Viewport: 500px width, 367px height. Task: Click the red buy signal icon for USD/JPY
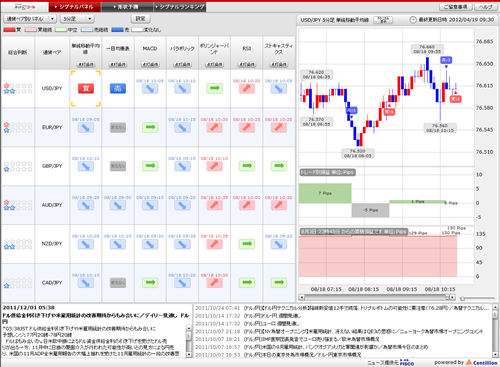[x=86, y=88]
